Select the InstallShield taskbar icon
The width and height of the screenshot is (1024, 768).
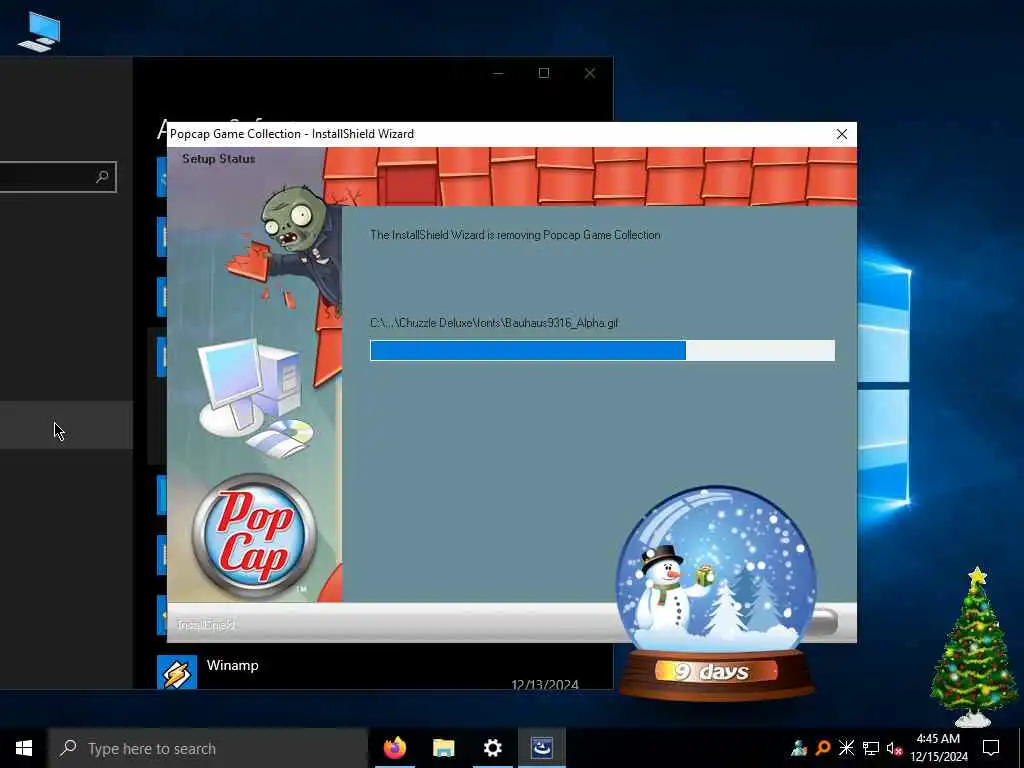point(541,748)
